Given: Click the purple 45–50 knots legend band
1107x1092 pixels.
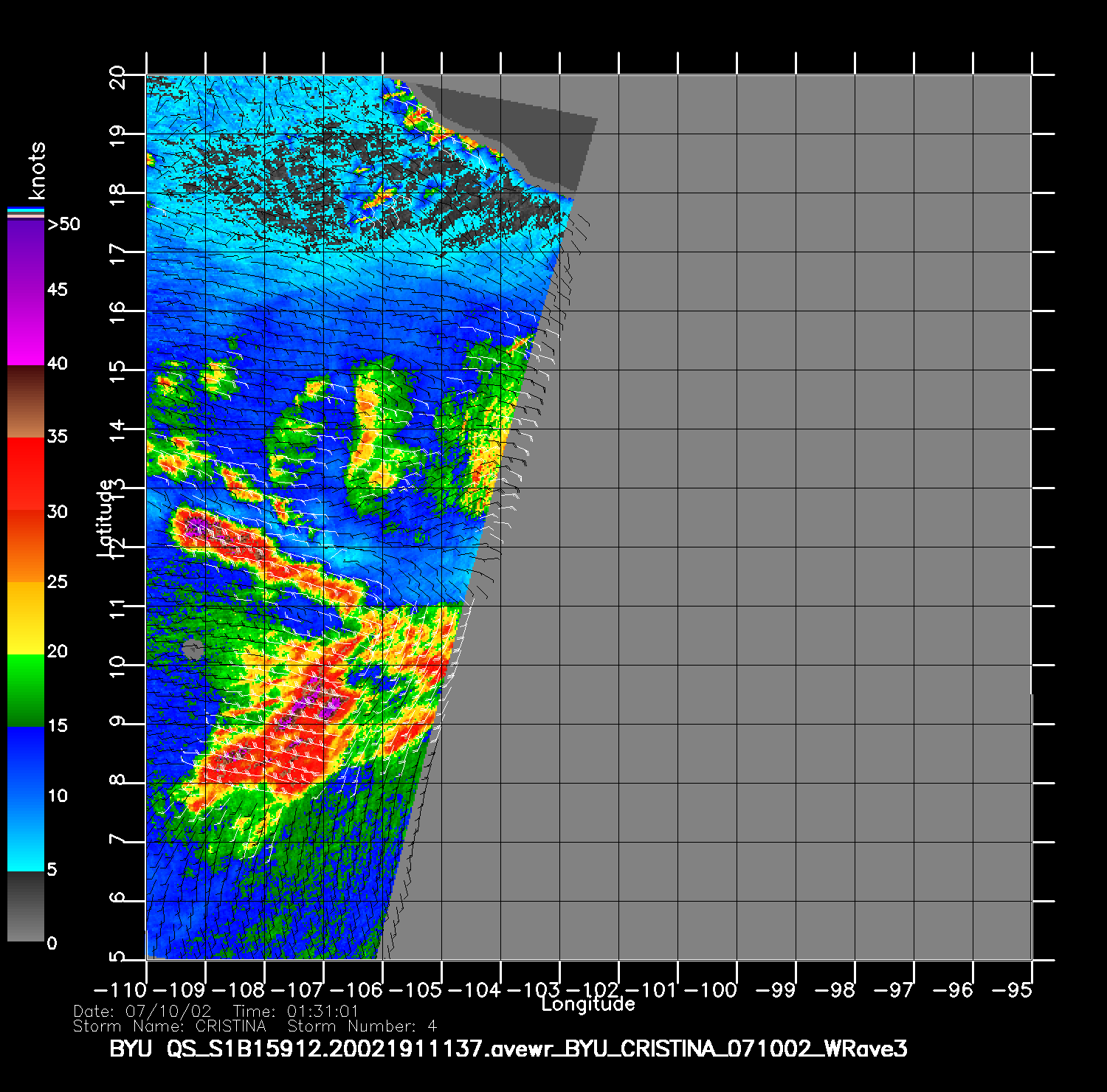Looking at the screenshot, I should click(x=26, y=255).
